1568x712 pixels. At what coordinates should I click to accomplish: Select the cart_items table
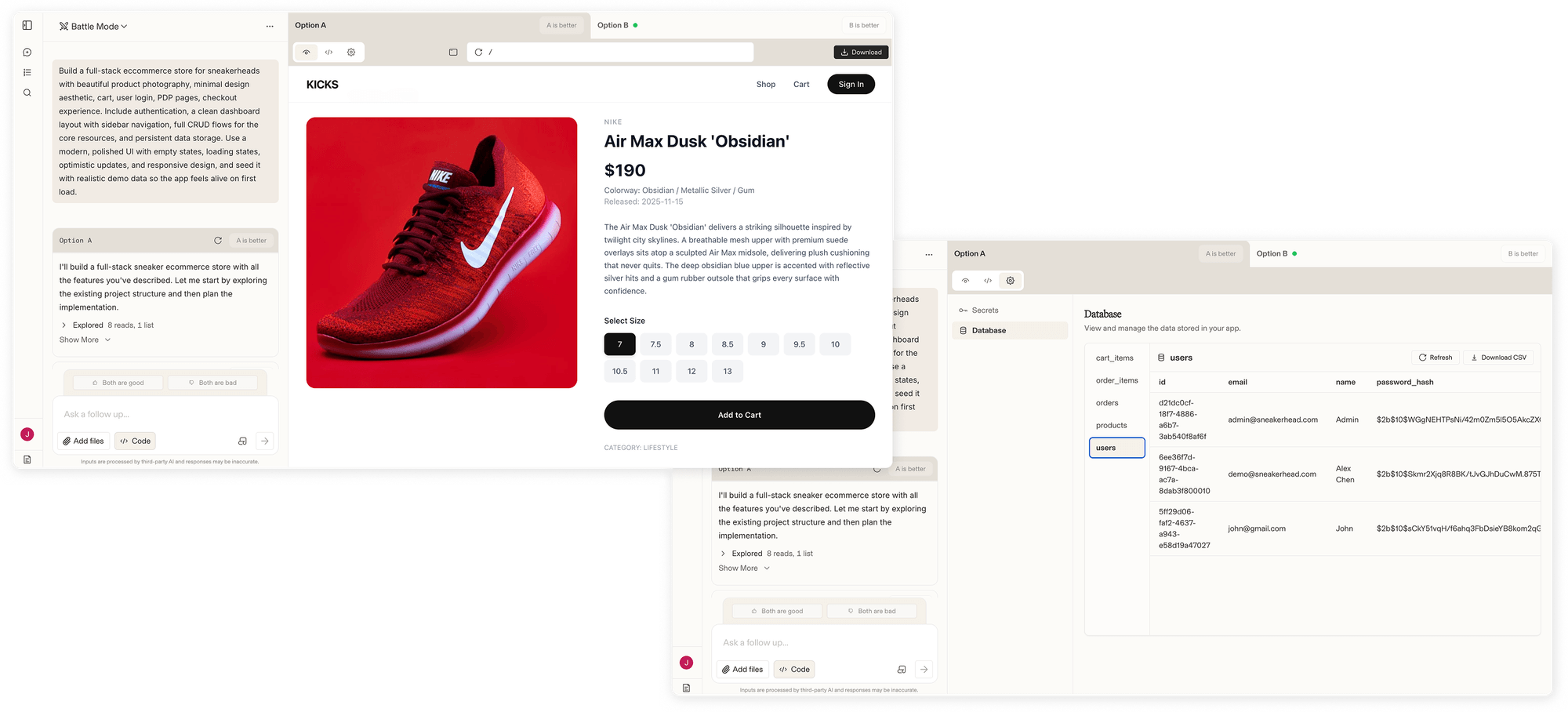[1115, 358]
